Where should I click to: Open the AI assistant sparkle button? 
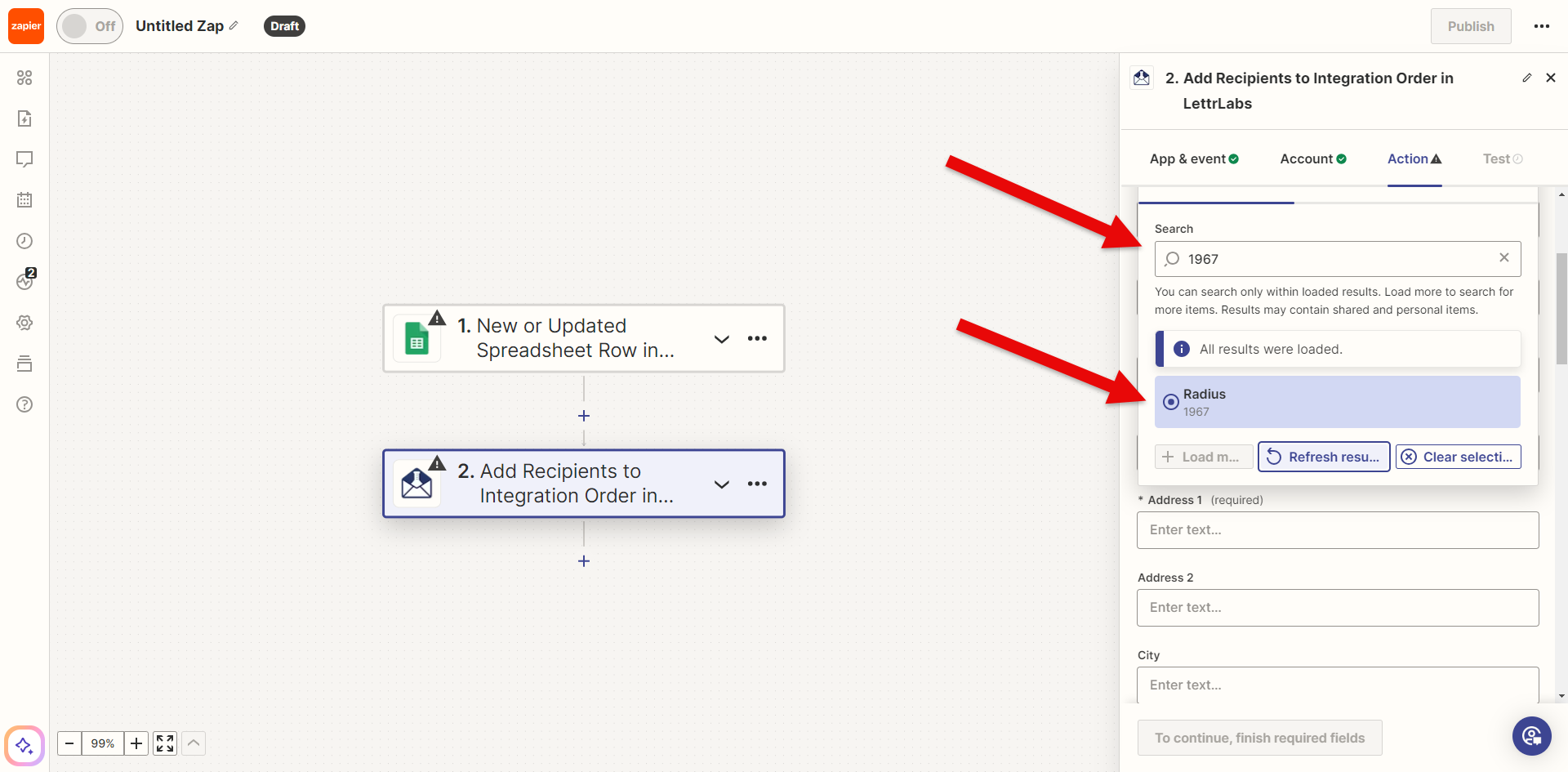[x=24, y=745]
